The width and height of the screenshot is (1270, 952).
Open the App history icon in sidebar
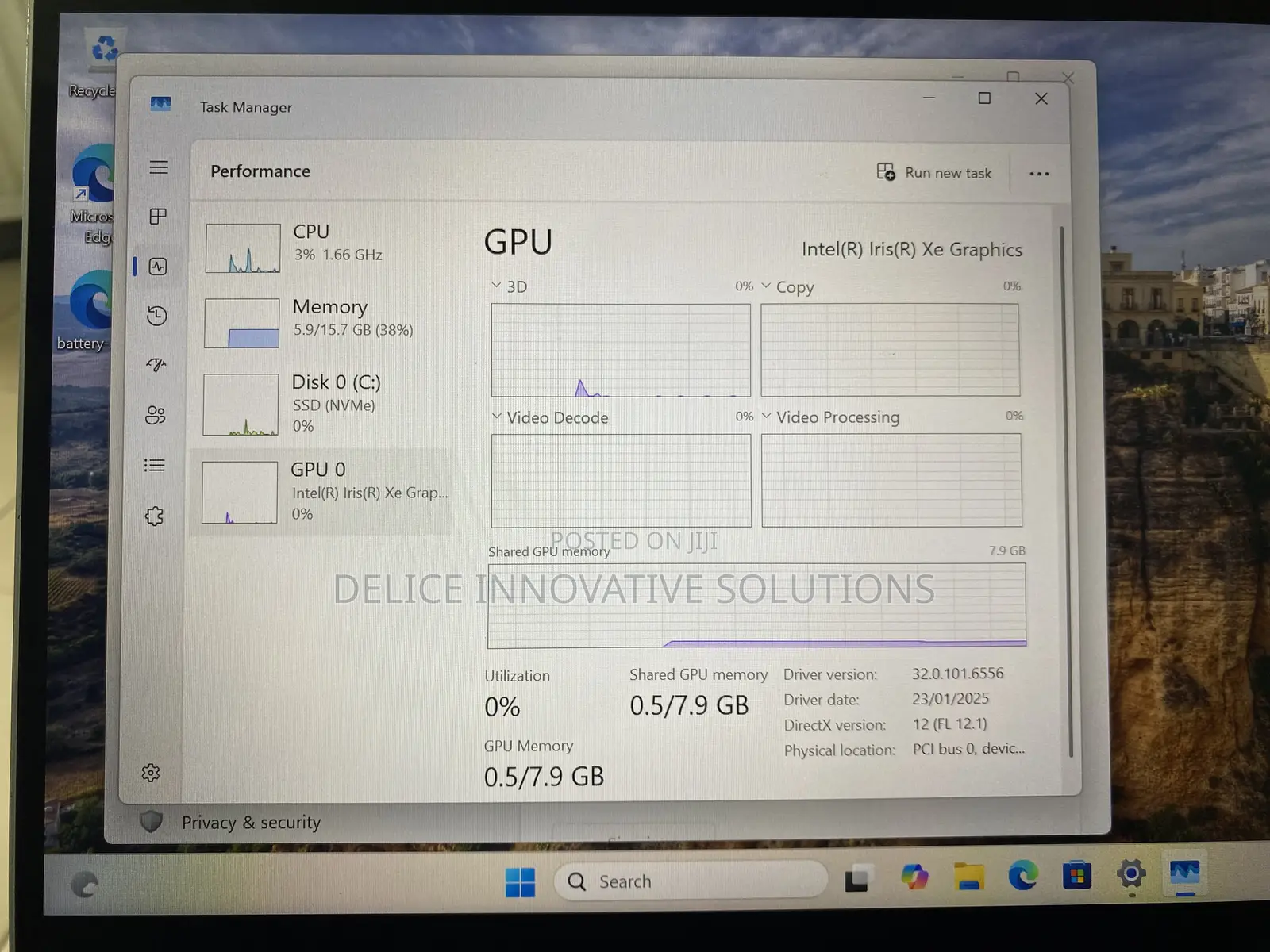157,316
